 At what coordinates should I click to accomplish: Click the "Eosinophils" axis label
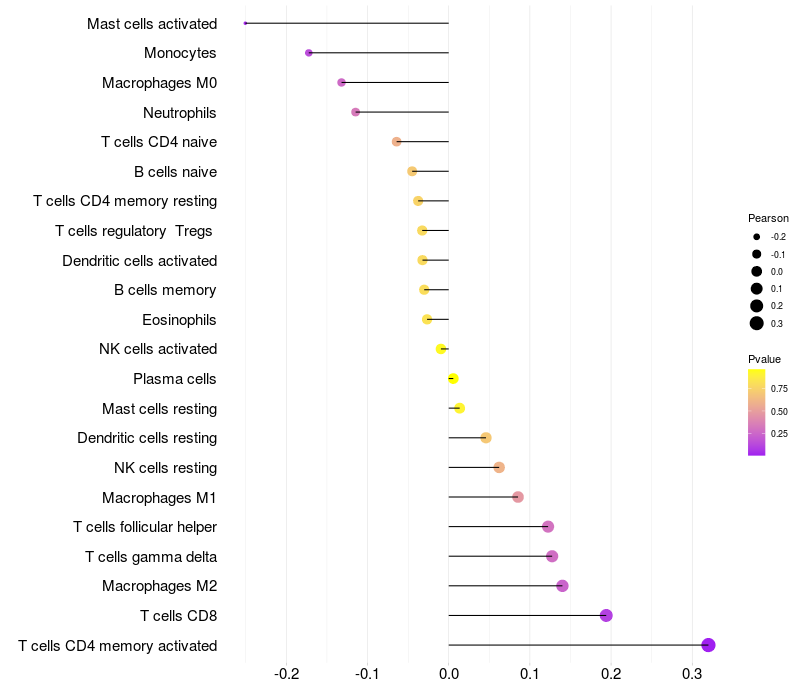click(180, 320)
